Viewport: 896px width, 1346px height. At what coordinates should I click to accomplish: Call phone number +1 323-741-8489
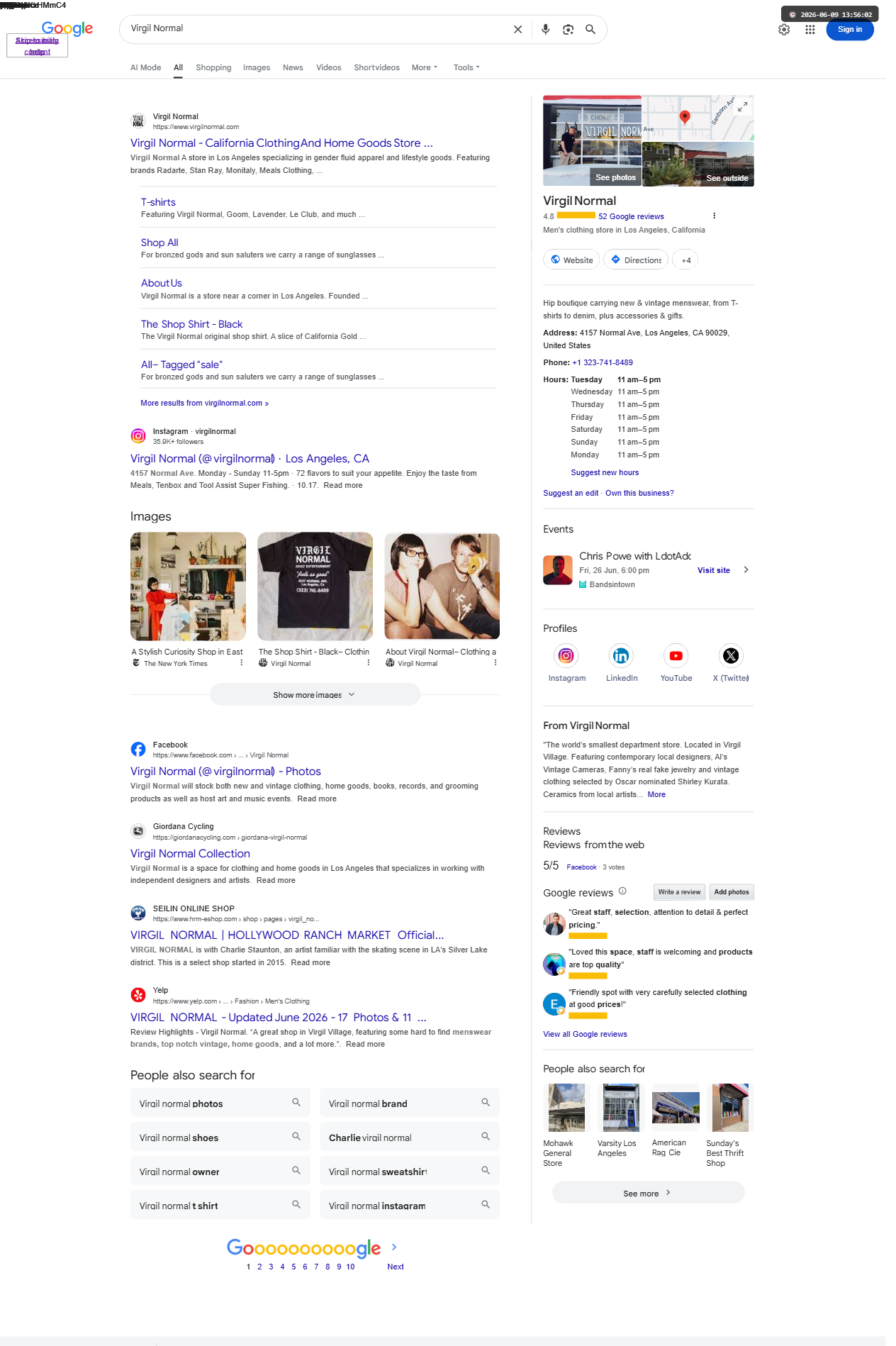point(603,362)
